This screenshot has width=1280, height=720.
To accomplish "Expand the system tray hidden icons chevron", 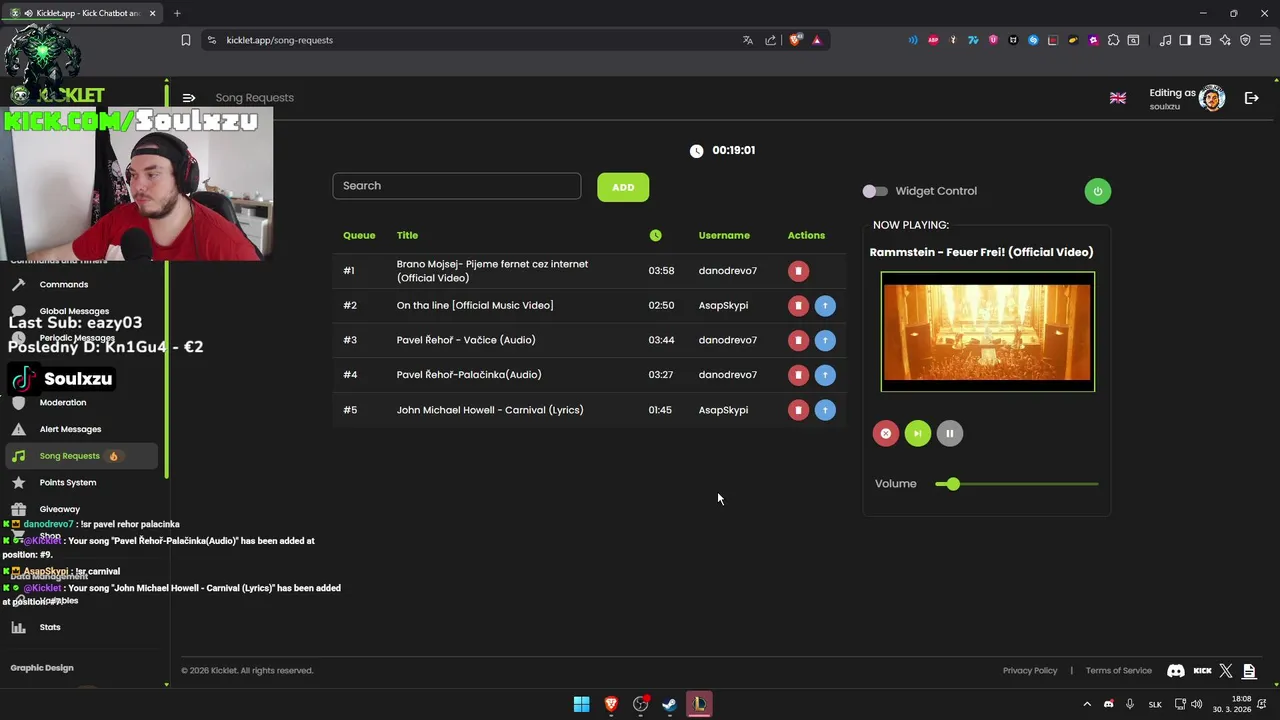I will pos(1087,704).
